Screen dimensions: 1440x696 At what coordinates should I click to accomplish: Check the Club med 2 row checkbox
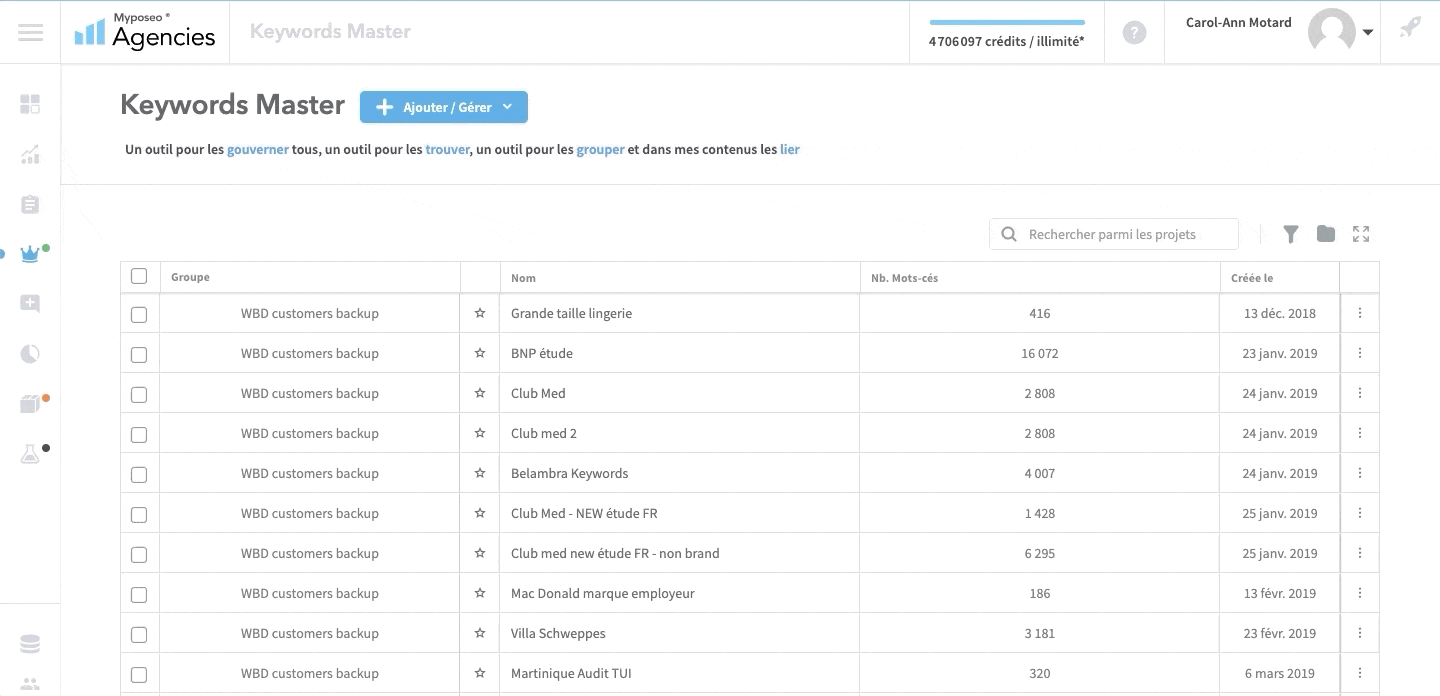139,435
